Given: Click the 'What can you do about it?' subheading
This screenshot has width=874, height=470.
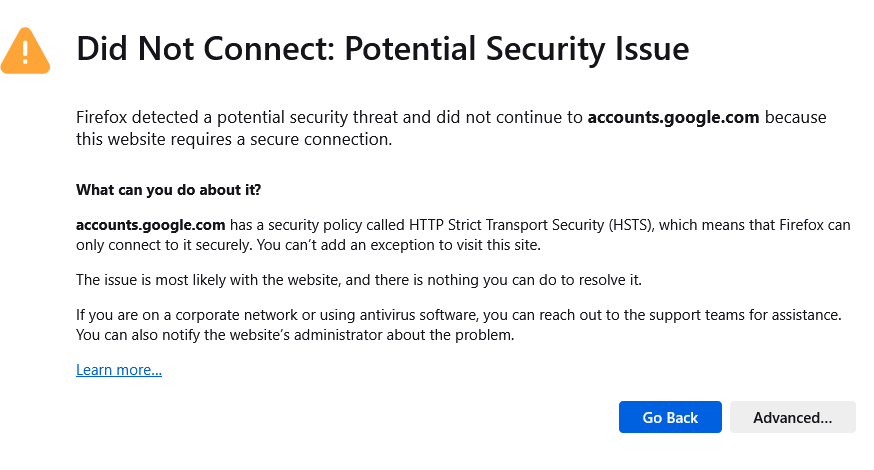Looking at the screenshot, I should click(x=168, y=190).
